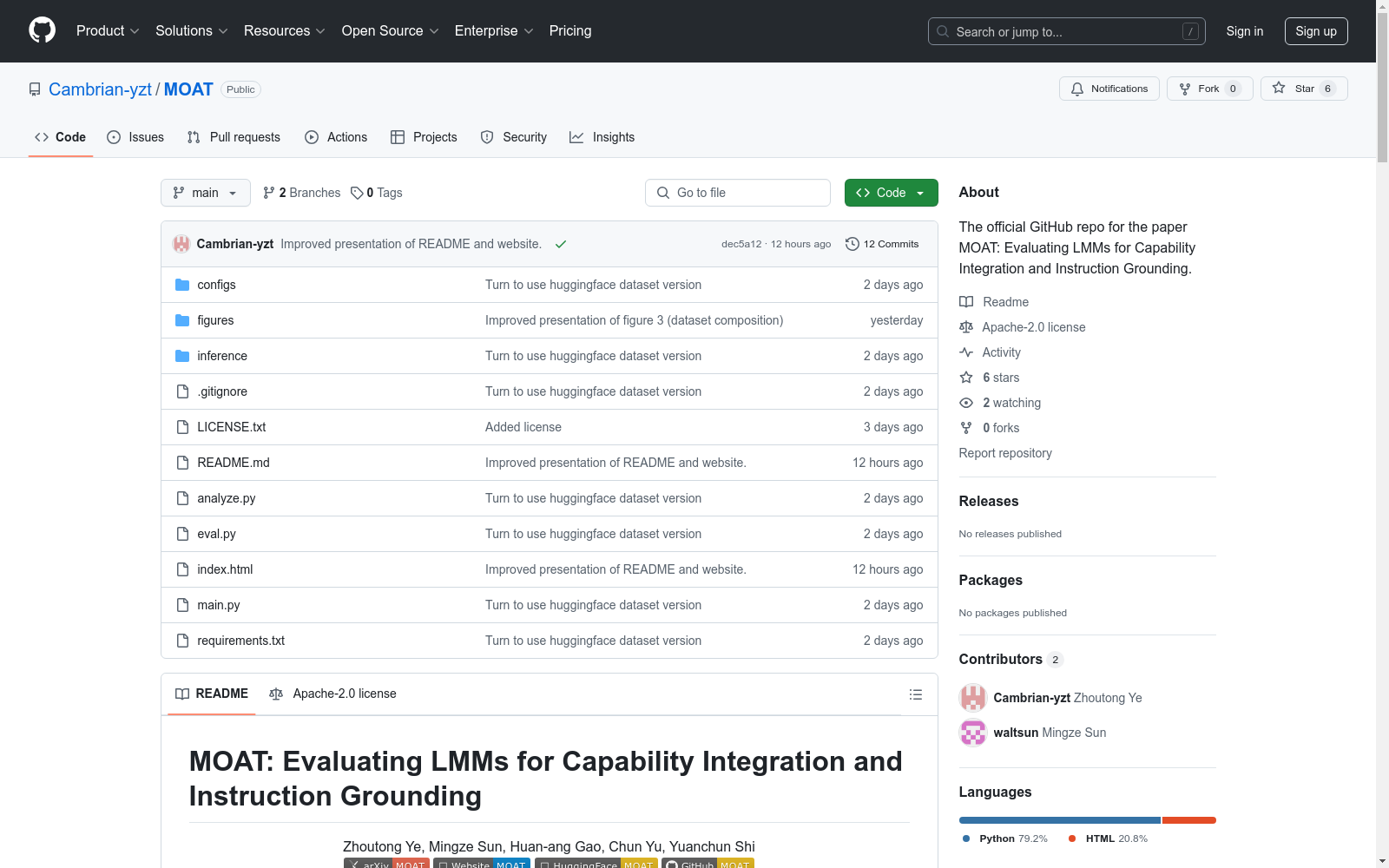Click the Sign up button
1389x868 pixels.
pos(1316,31)
